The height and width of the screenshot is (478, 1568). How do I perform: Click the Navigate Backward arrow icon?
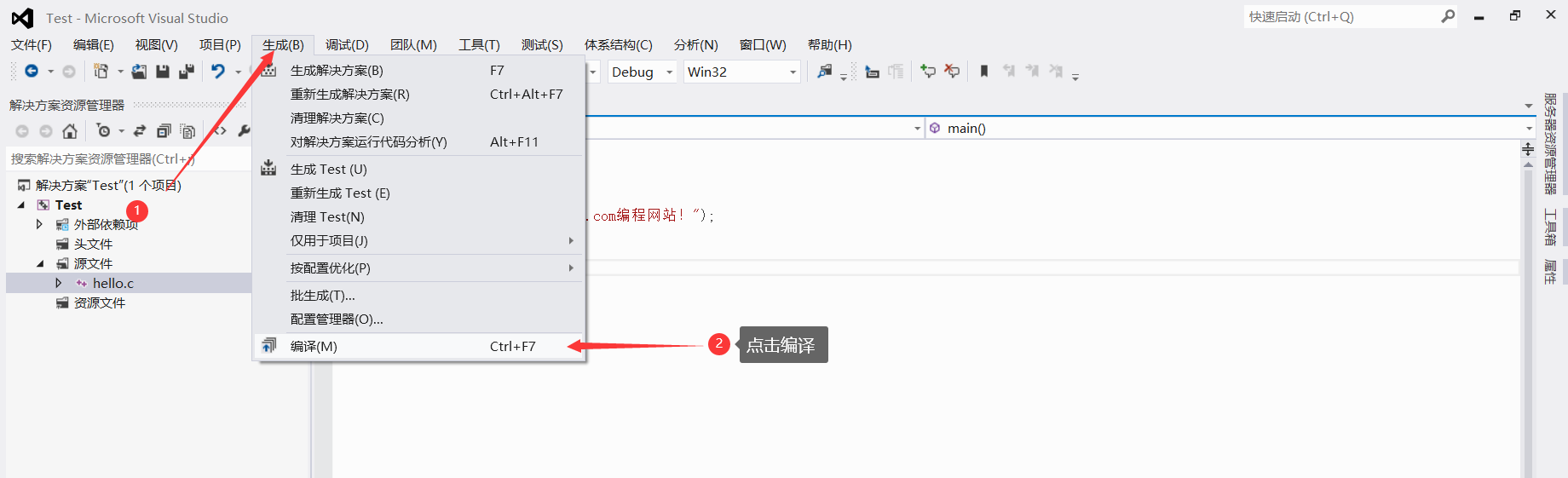coord(32,72)
